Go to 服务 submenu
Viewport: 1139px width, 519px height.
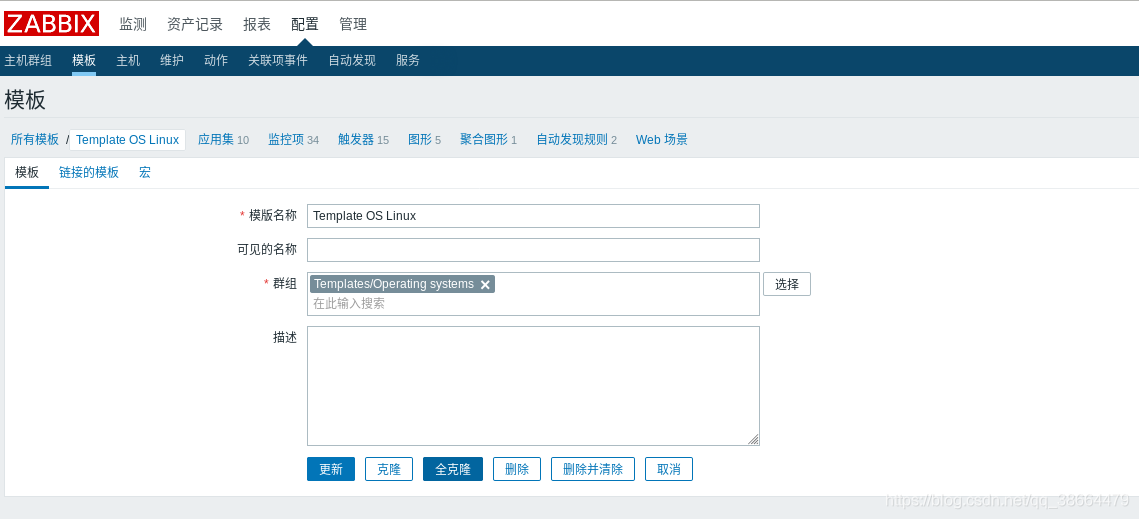[x=408, y=60]
